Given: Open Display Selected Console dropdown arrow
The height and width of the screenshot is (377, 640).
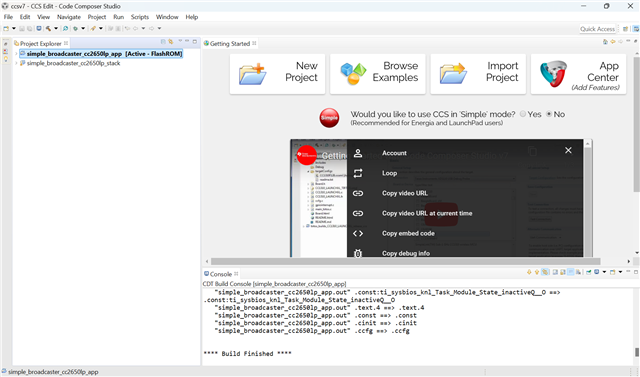Looking at the screenshot, I should (604, 272).
